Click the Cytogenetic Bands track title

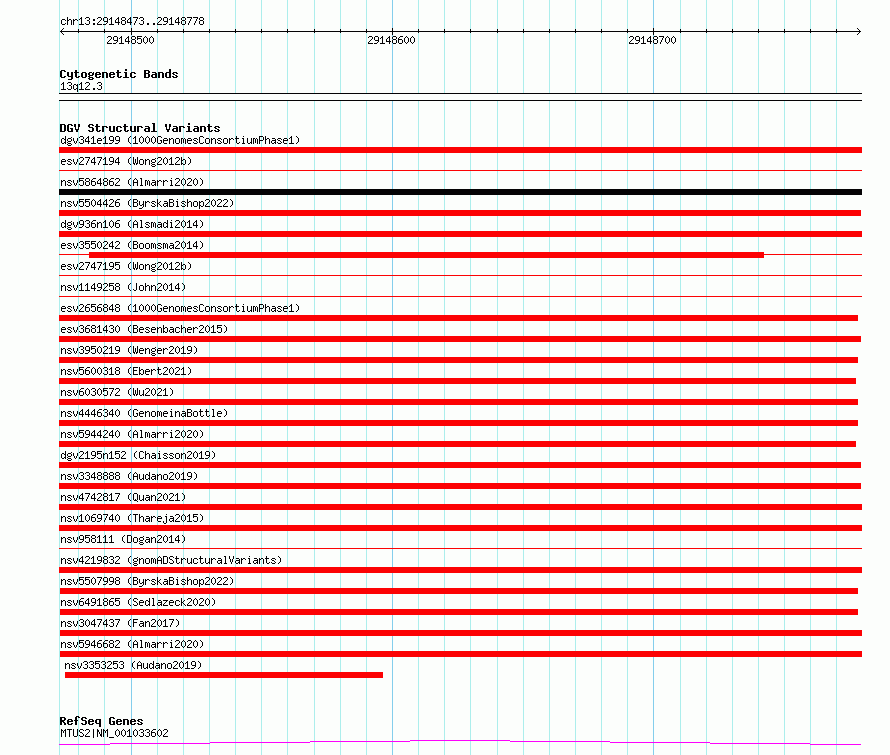(119, 74)
